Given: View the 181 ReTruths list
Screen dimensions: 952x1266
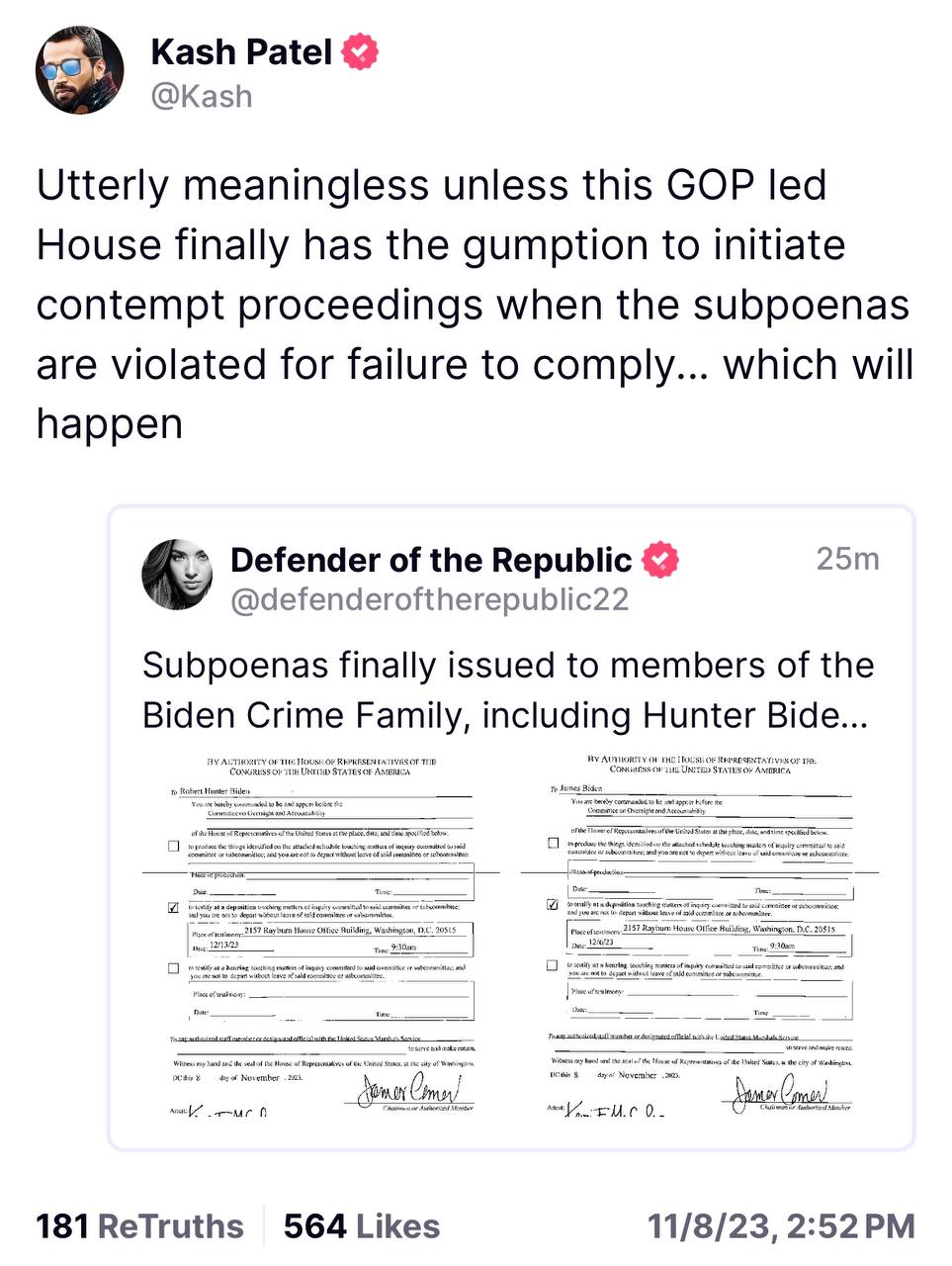Looking at the screenshot, I should coord(139,1226).
